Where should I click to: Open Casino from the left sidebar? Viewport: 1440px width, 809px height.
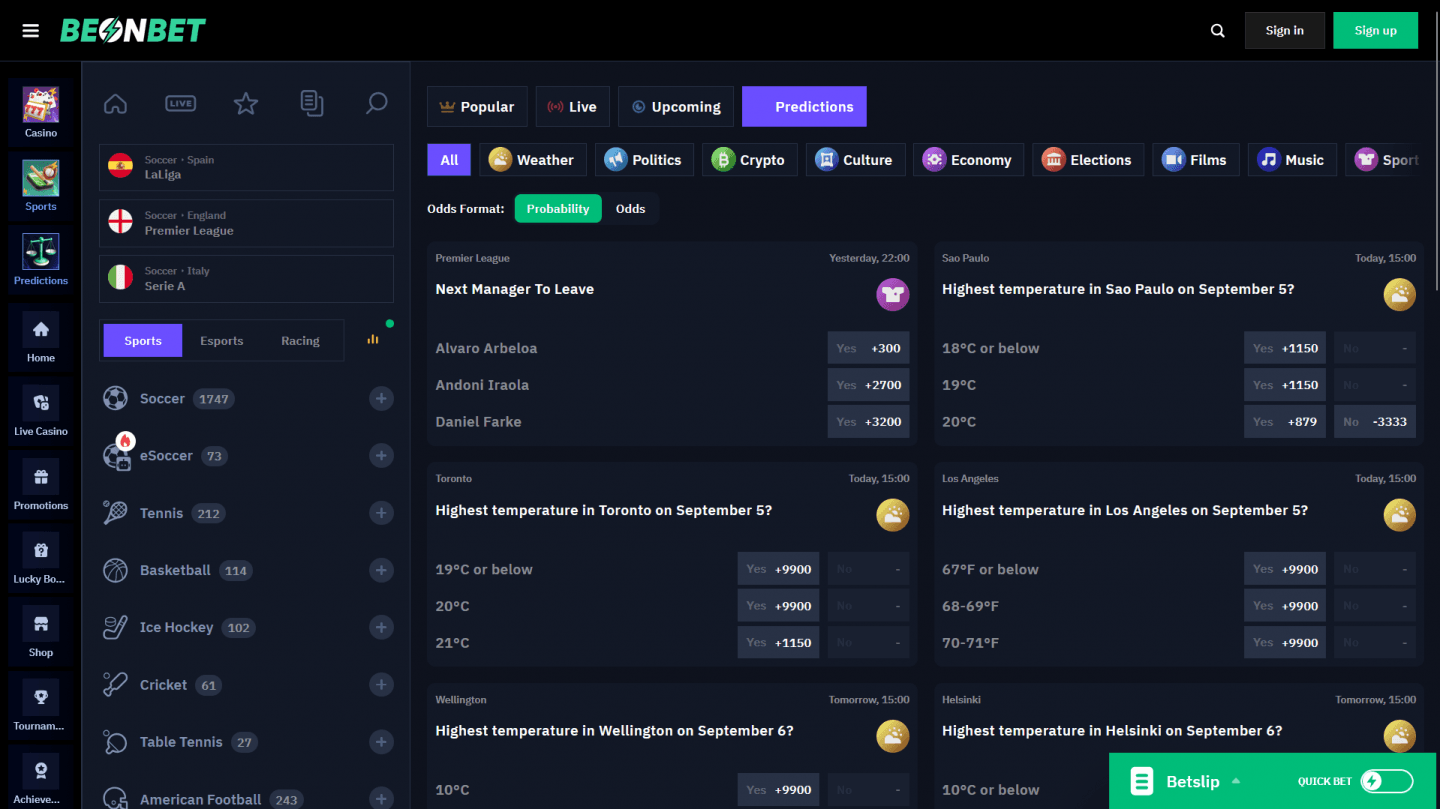tap(41, 112)
